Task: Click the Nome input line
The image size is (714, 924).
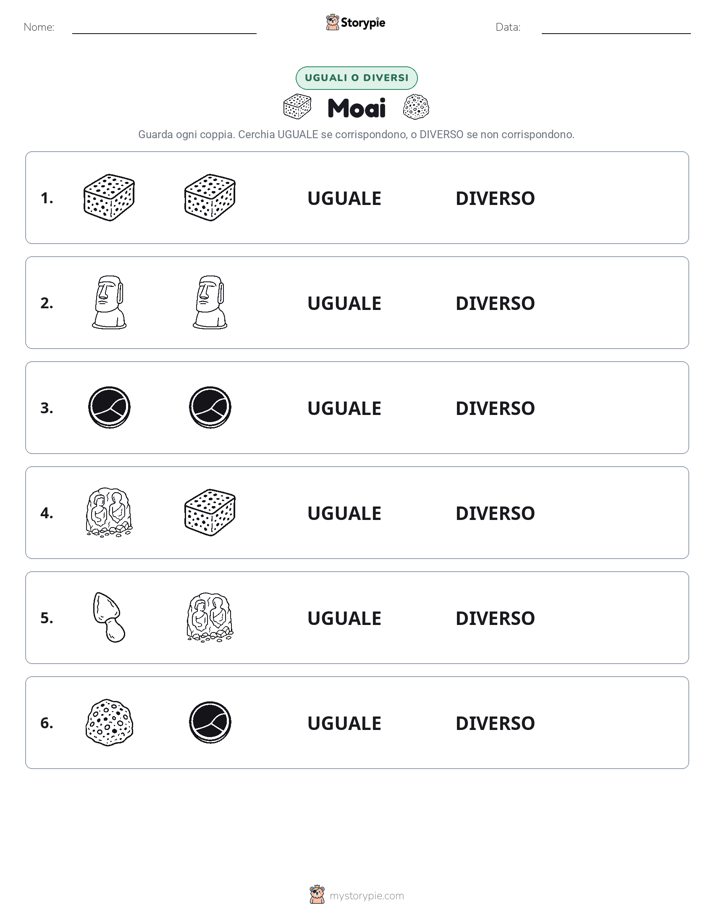Action: (164, 28)
